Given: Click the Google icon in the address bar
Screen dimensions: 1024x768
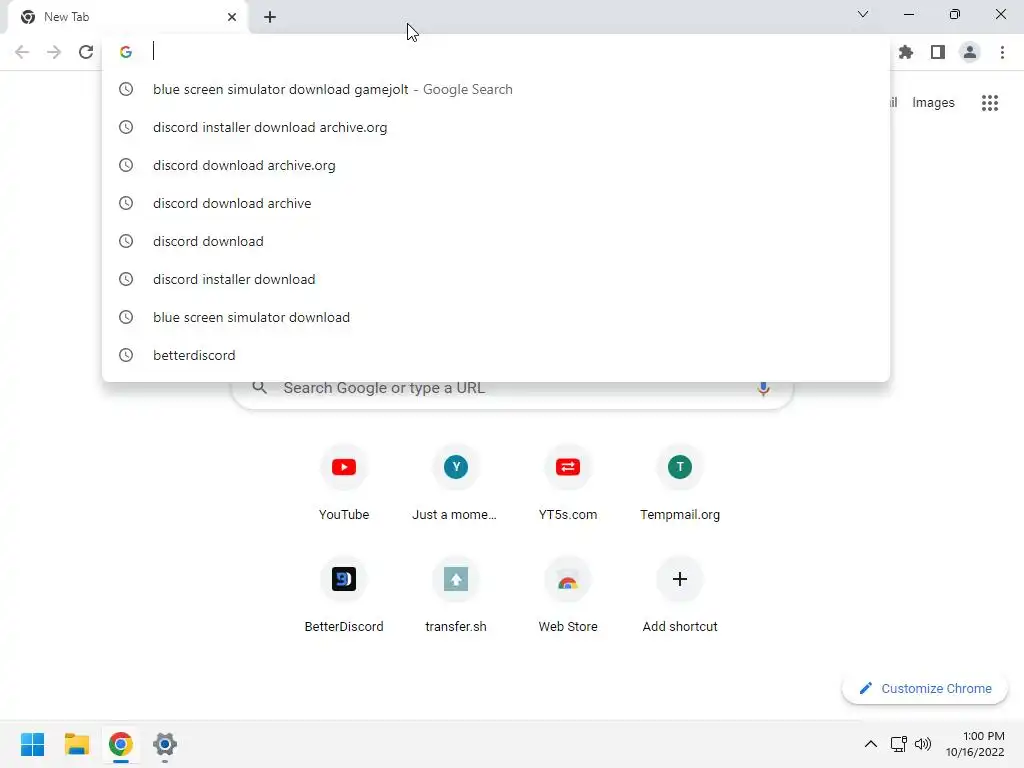Looking at the screenshot, I should [126, 52].
